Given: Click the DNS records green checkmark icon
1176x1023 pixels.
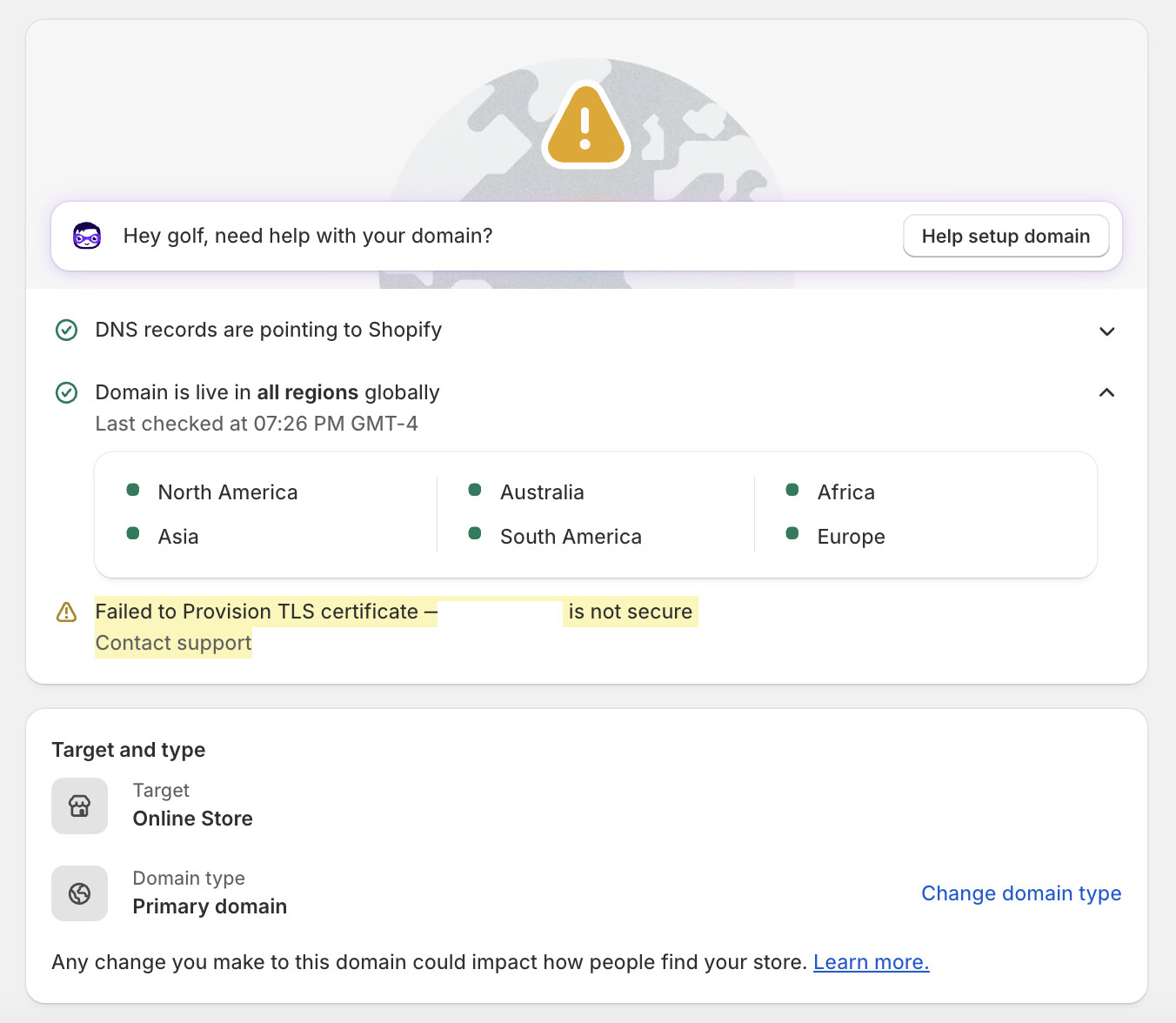Looking at the screenshot, I should coord(67,331).
